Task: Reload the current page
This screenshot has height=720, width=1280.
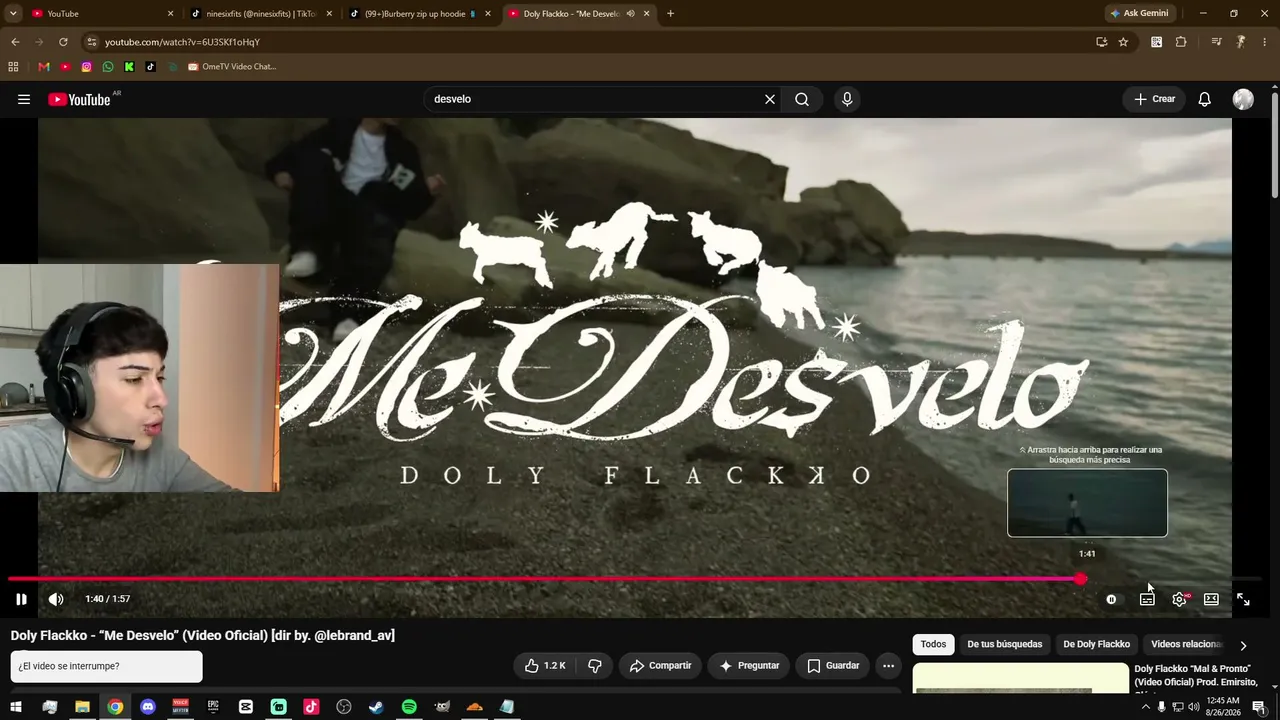Action: (x=63, y=42)
